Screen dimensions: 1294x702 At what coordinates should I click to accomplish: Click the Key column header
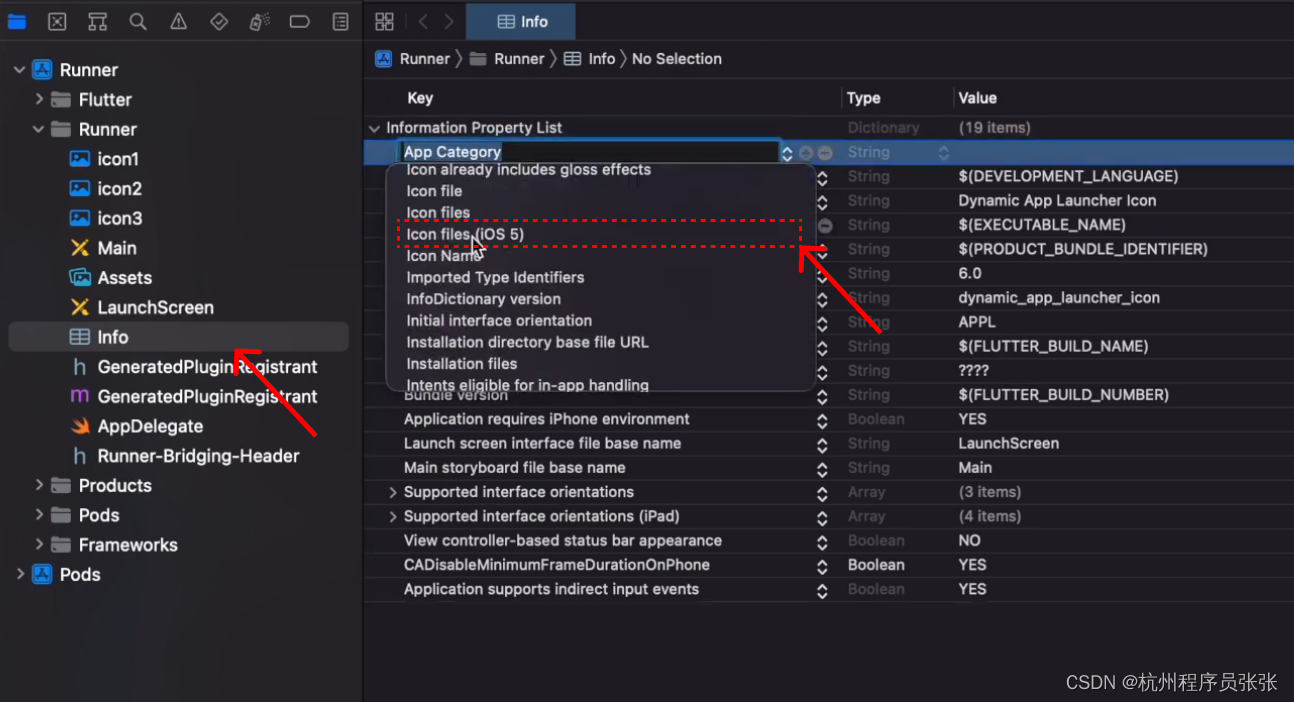[x=420, y=98]
